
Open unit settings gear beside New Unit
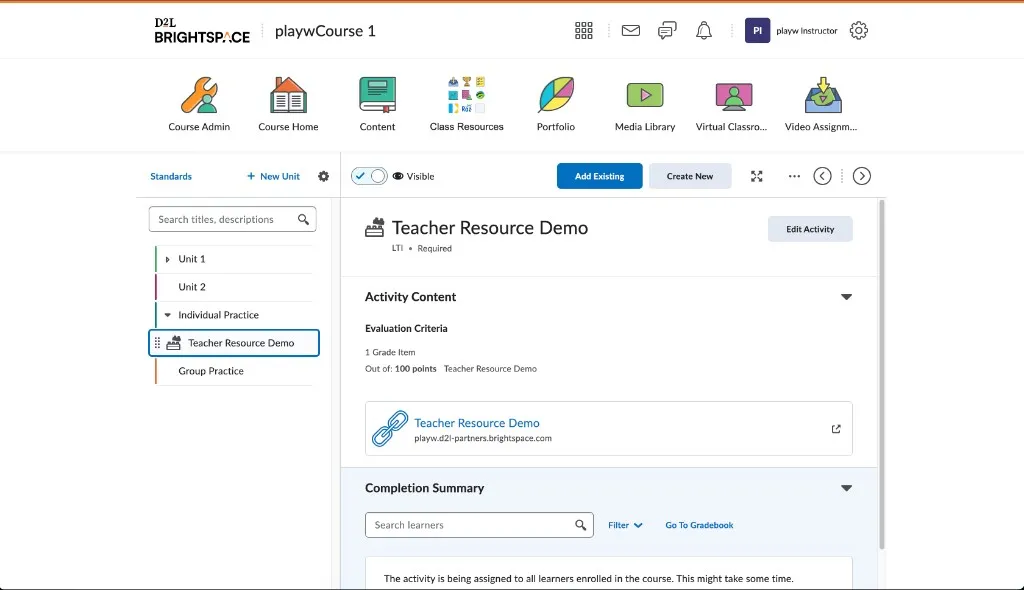[323, 176]
